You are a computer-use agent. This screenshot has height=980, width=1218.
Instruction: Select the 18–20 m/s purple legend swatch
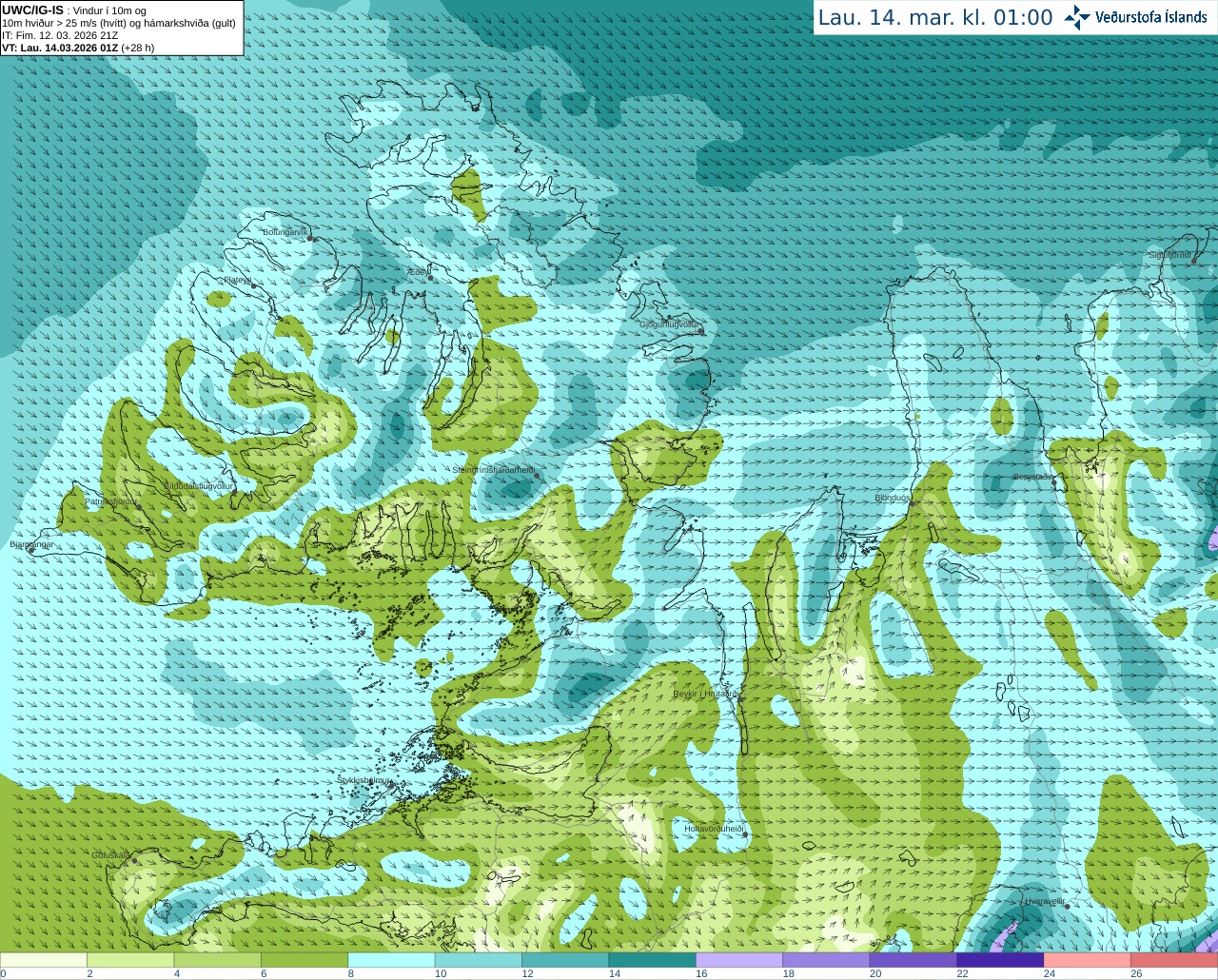tap(826, 960)
